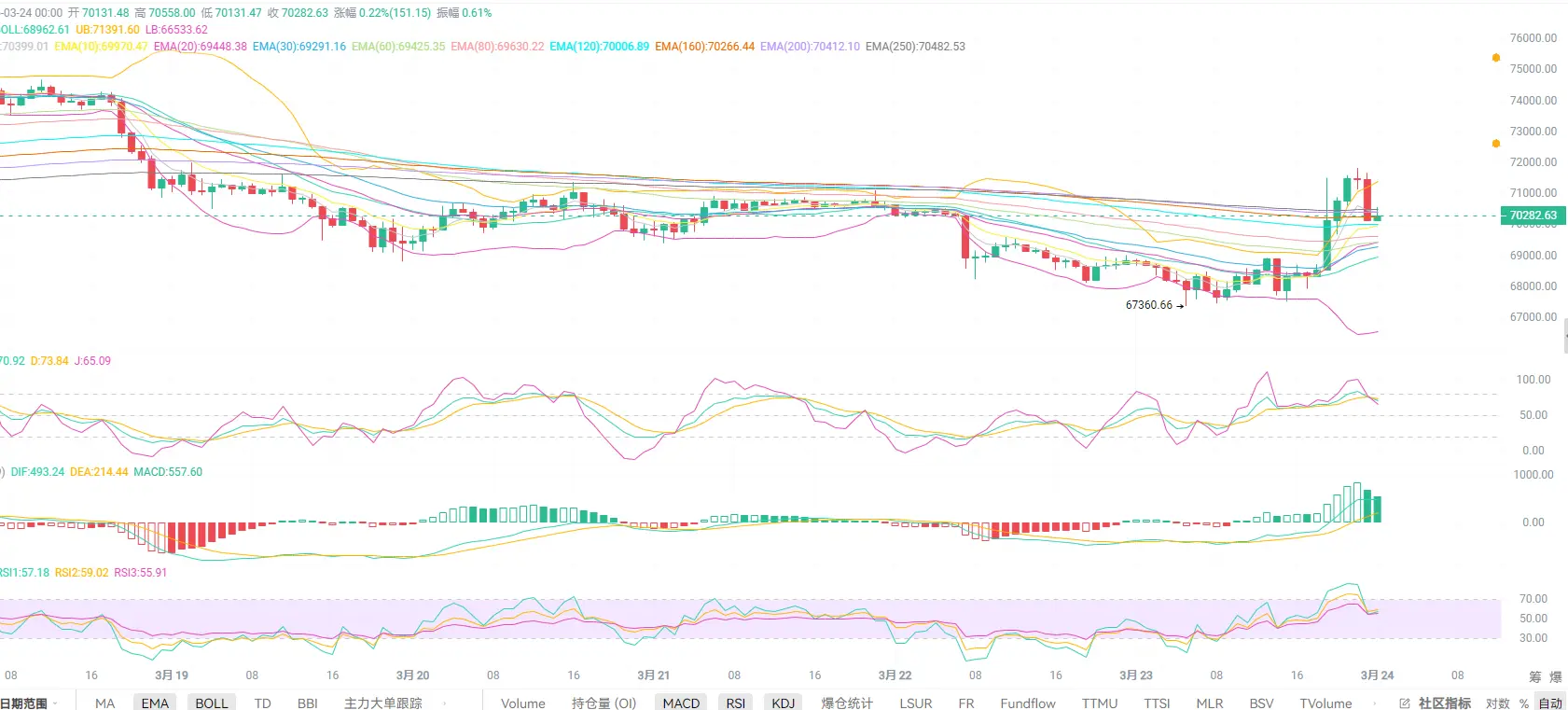Screen dimensions: 1568x710
Task: Click the DEA:214.44 legend value
Action: [x=99, y=472]
